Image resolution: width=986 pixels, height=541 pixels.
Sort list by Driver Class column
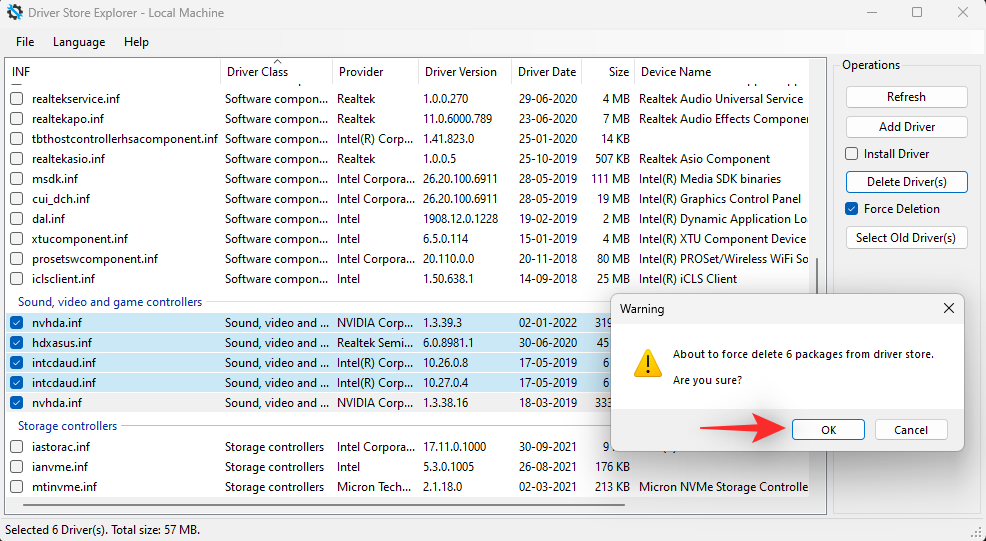(x=257, y=72)
